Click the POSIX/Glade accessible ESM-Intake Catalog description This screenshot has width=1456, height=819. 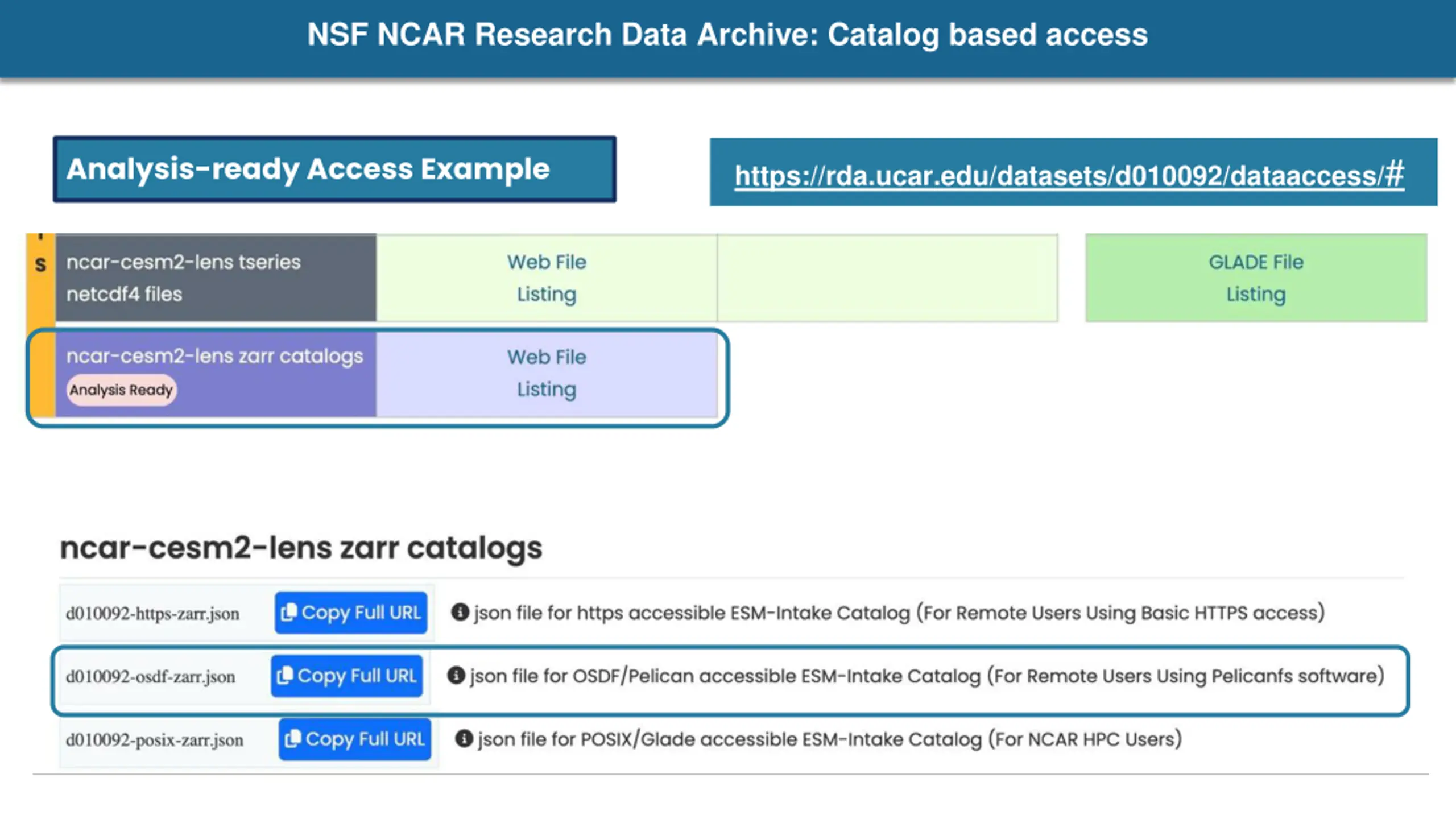coord(830,739)
